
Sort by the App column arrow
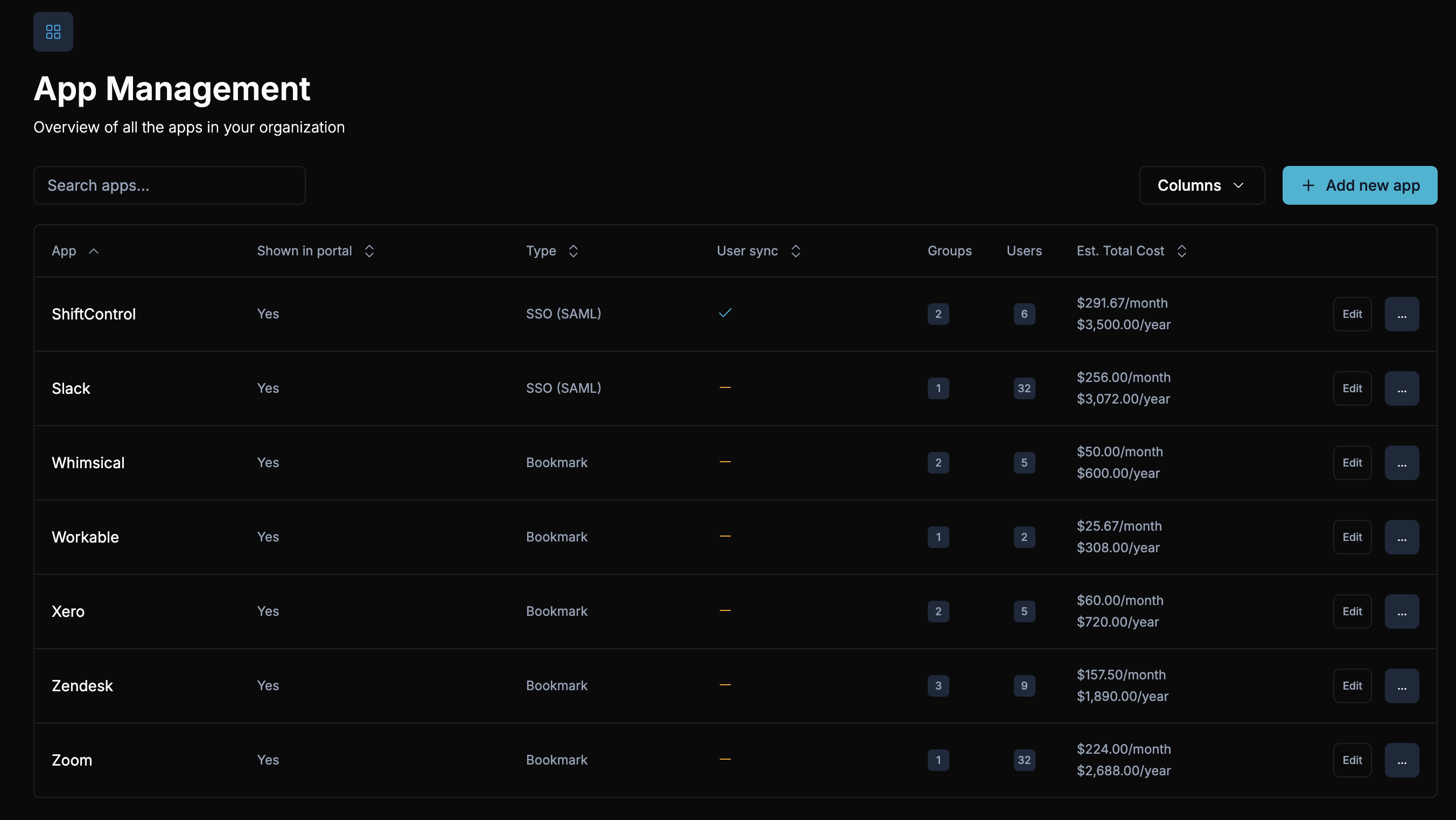(94, 251)
